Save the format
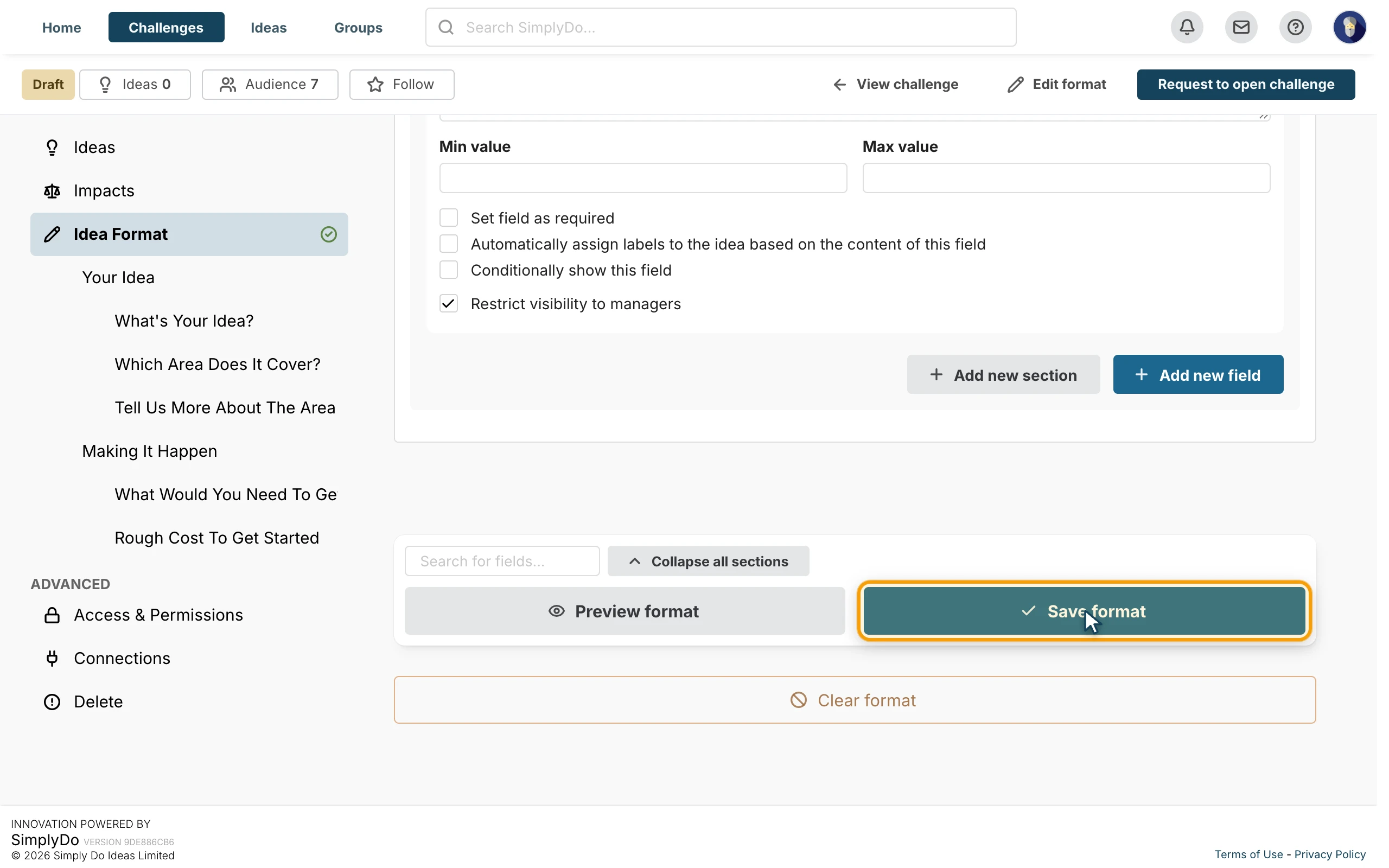The image size is (1389, 868). coord(1084,611)
